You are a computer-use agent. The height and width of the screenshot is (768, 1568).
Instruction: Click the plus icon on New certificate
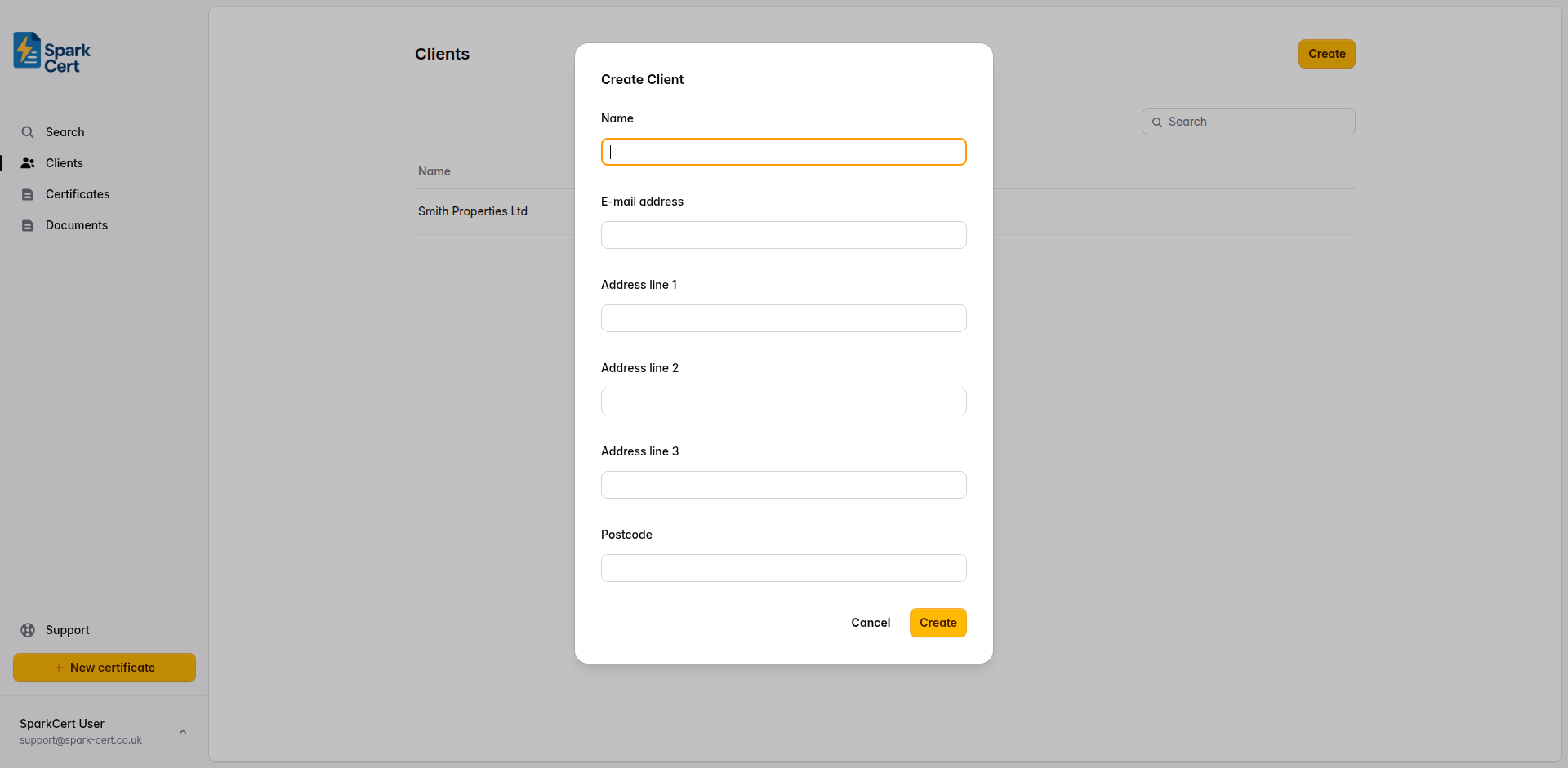pyautogui.click(x=59, y=668)
